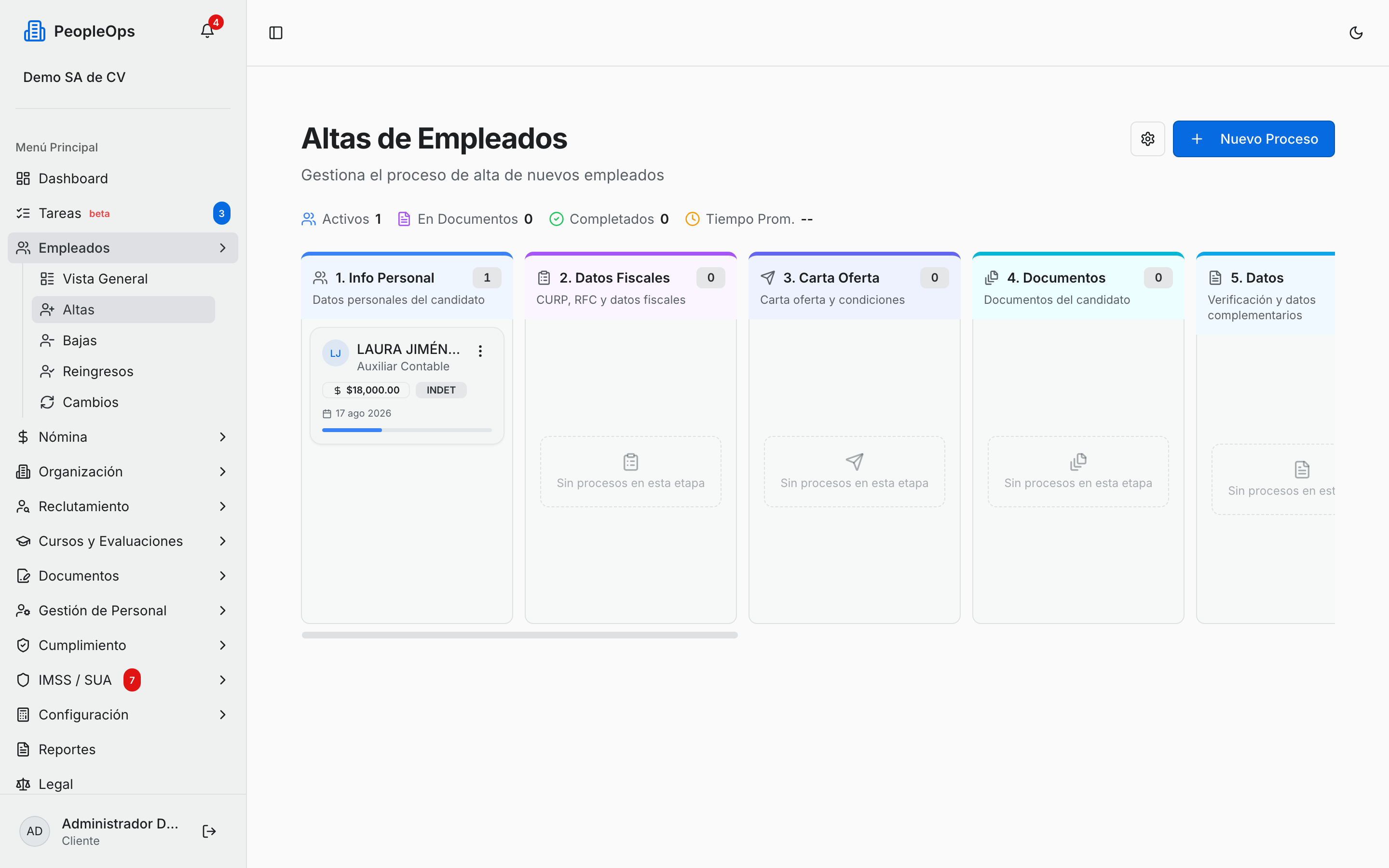Expand the Reclutamiento section chevron
This screenshot has height=868, width=1389.
tap(223, 506)
